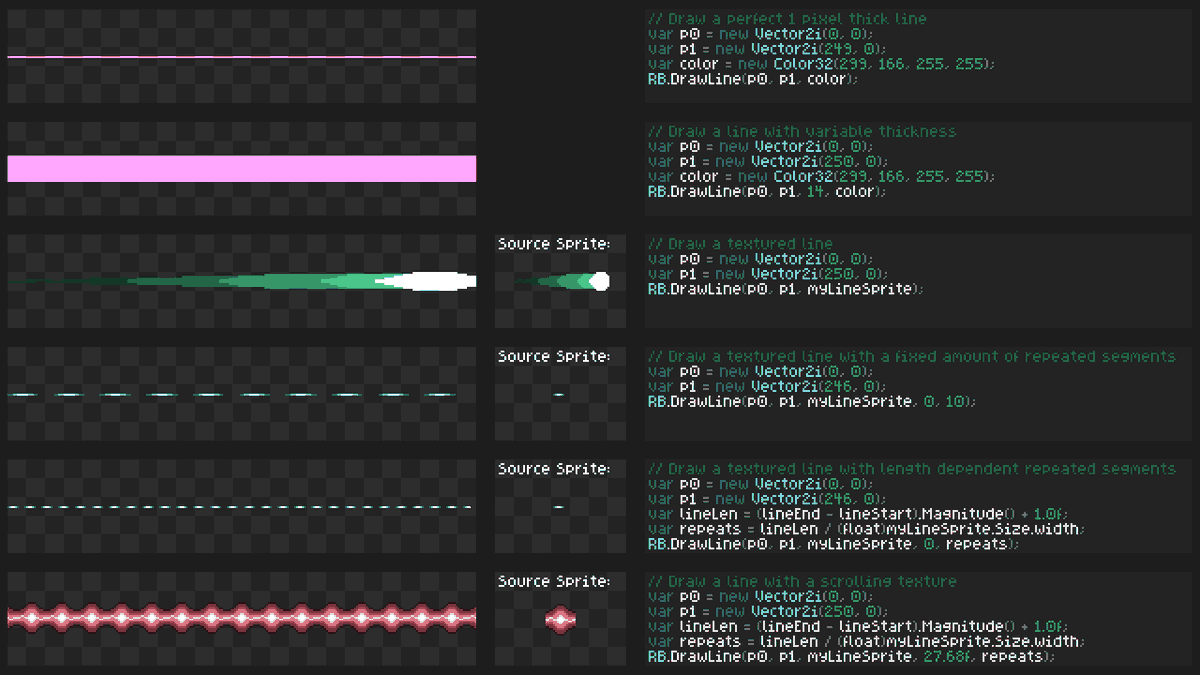
Task: Select Color32 line in the variable thickness block
Action: click(x=822, y=176)
